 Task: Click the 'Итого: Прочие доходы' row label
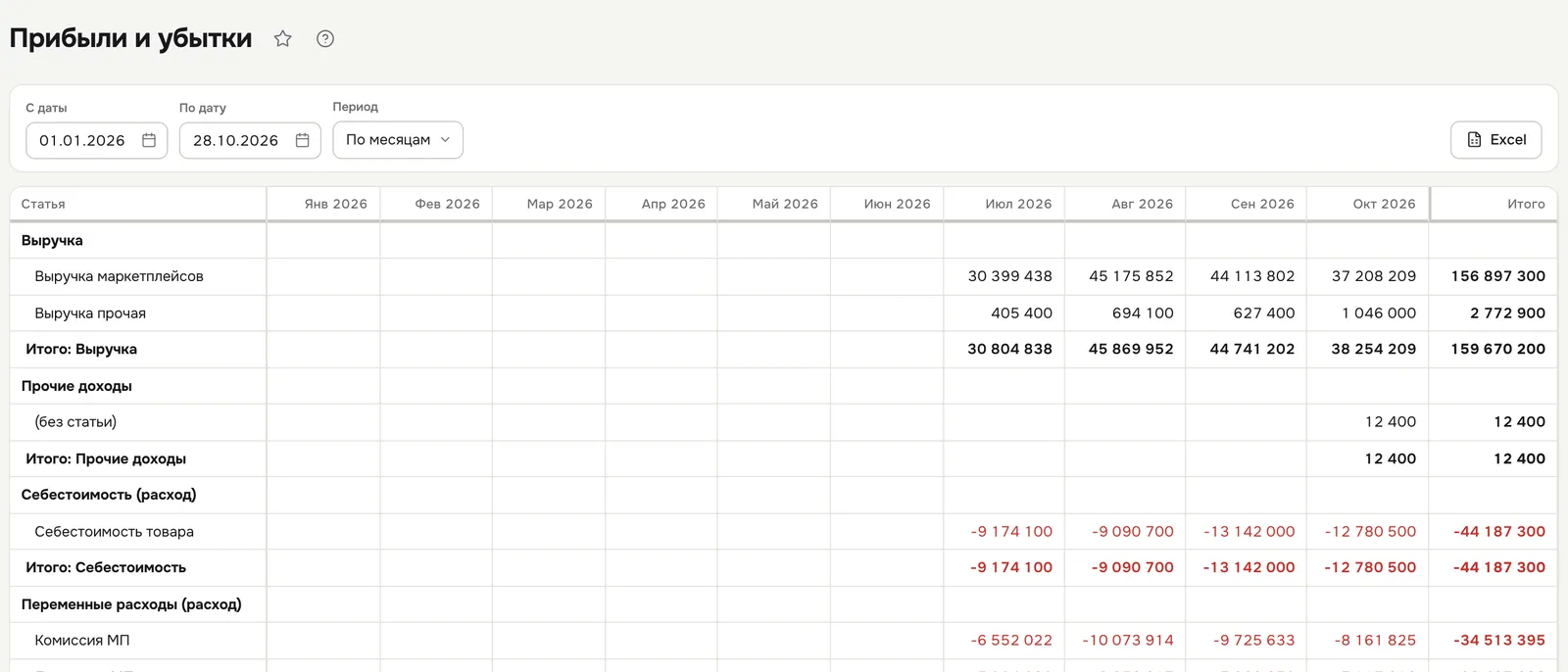point(106,458)
